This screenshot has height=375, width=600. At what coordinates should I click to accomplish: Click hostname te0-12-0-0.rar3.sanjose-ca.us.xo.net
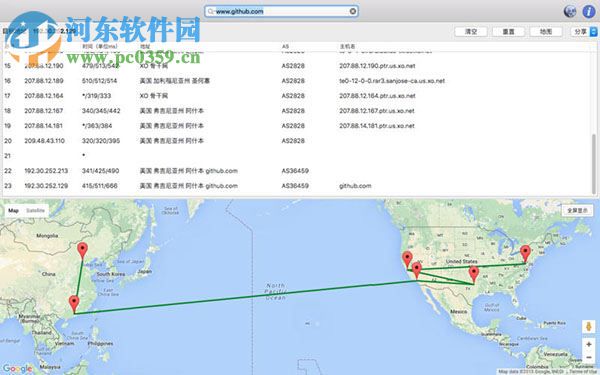[392, 81]
